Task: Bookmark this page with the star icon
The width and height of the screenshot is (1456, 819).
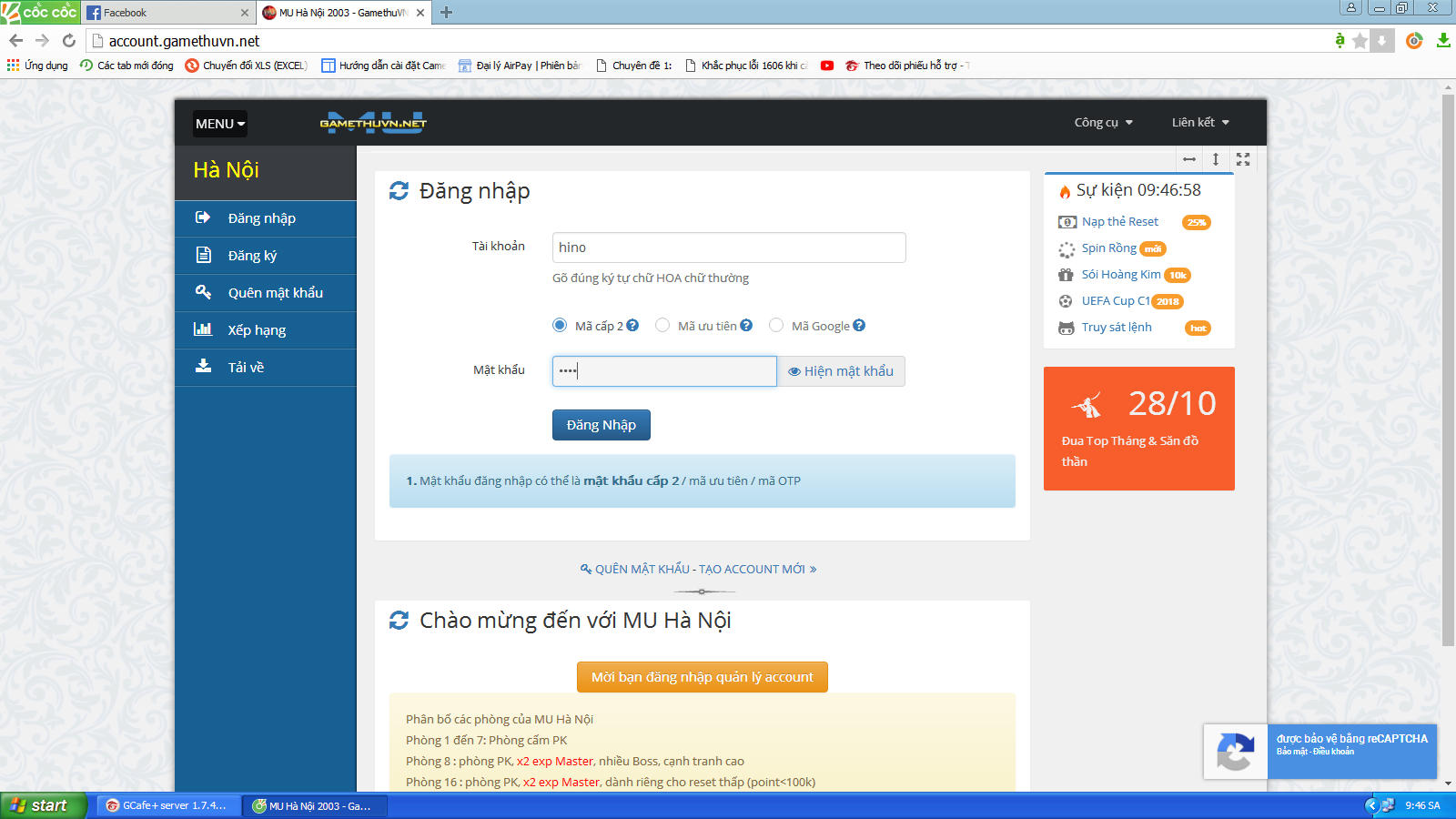Action: point(1360,41)
